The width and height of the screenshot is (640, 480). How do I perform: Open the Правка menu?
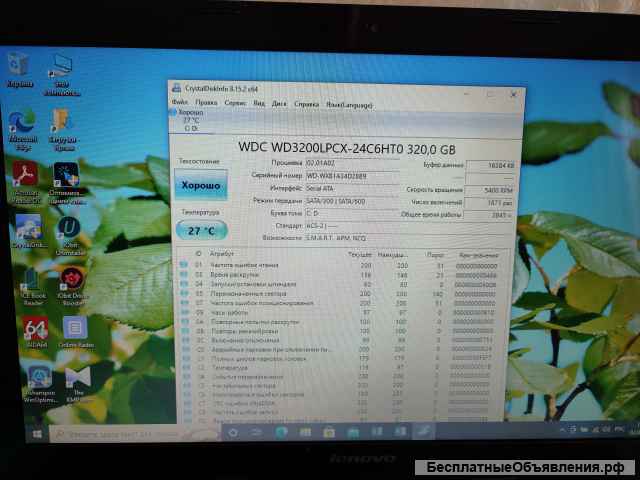pos(206,102)
